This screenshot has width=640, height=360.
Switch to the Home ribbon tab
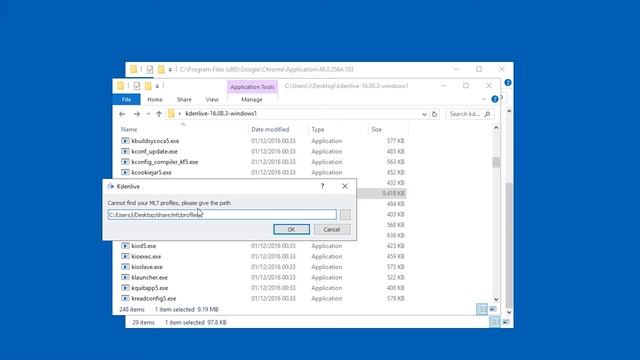155,100
